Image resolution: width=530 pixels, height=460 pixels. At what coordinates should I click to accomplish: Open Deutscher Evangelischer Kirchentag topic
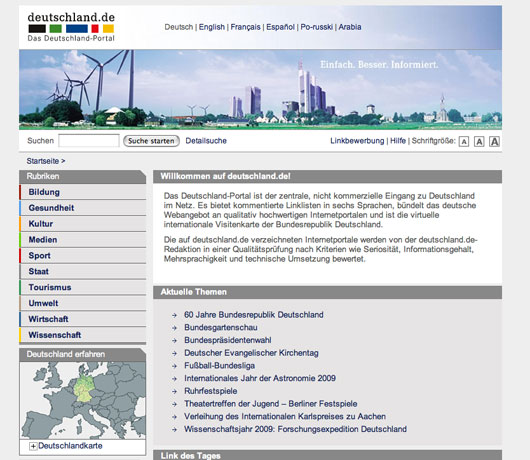click(x=251, y=353)
